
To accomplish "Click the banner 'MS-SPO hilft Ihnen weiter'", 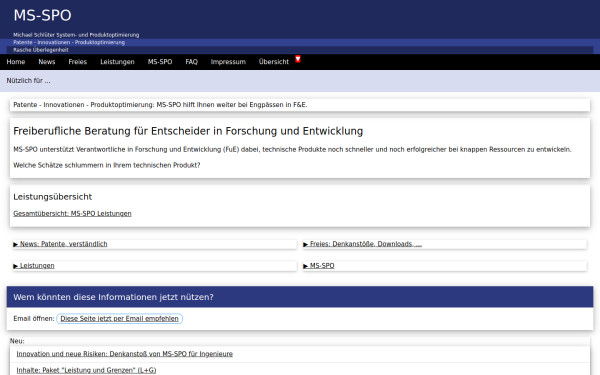I will (300, 105).
